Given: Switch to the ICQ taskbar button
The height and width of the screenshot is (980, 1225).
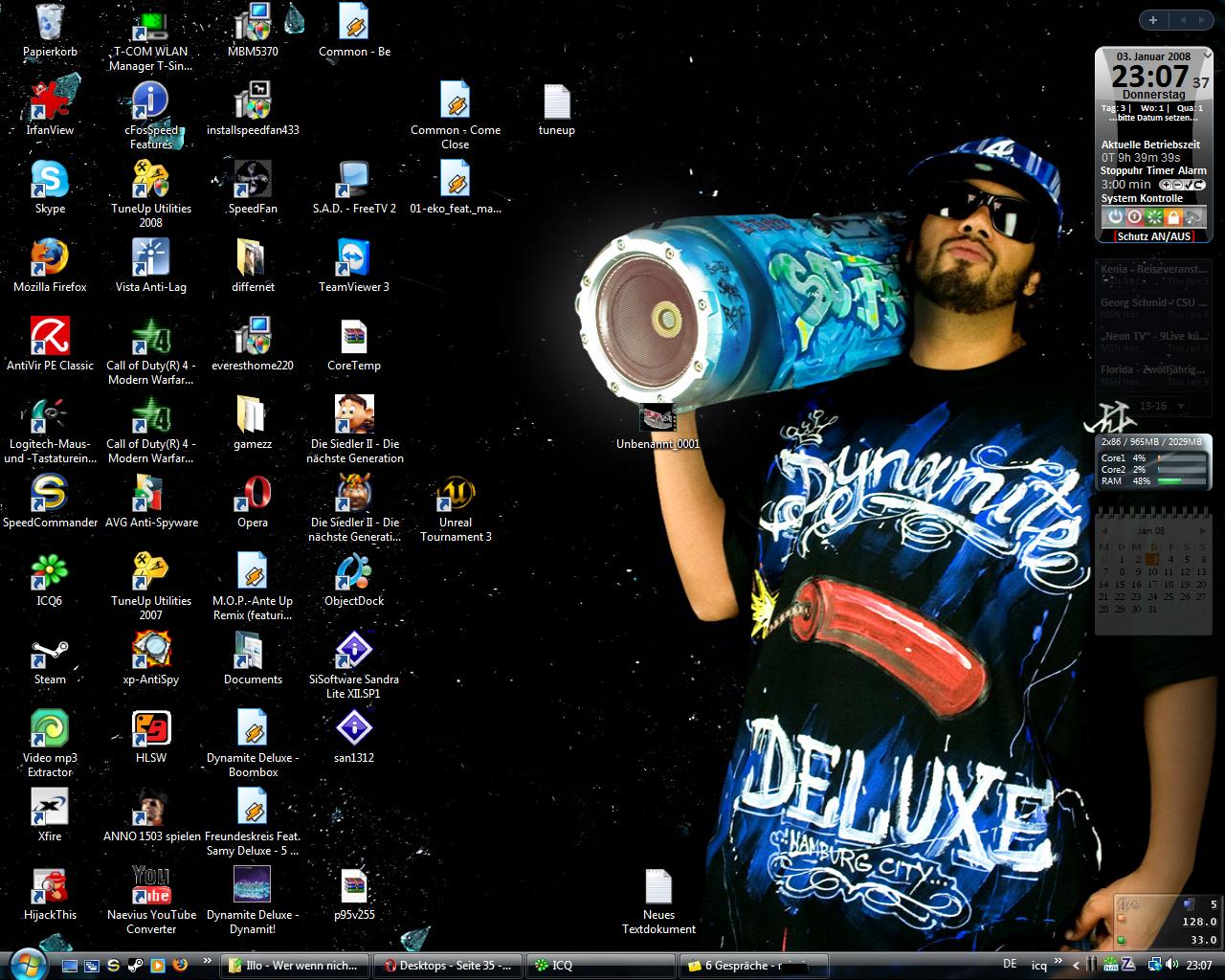Looking at the screenshot, I should 603,966.
